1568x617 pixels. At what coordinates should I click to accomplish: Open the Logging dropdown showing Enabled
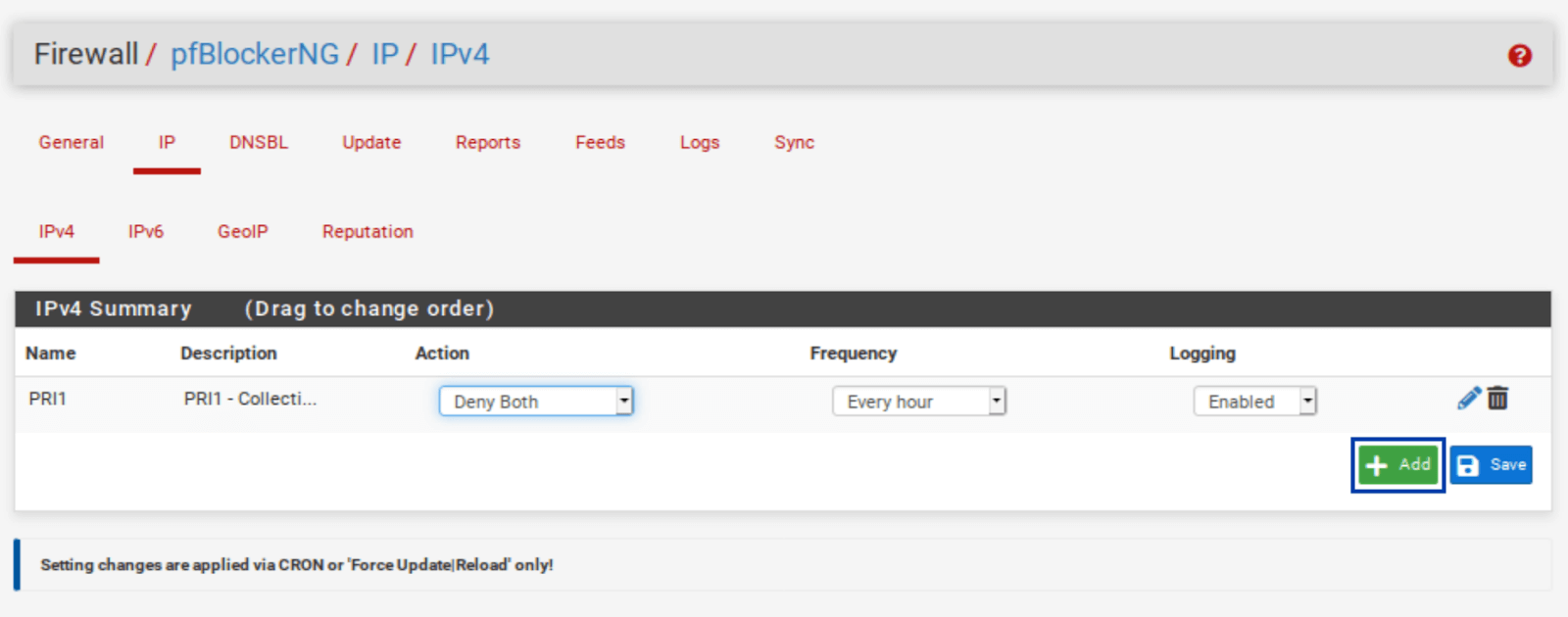(1254, 401)
